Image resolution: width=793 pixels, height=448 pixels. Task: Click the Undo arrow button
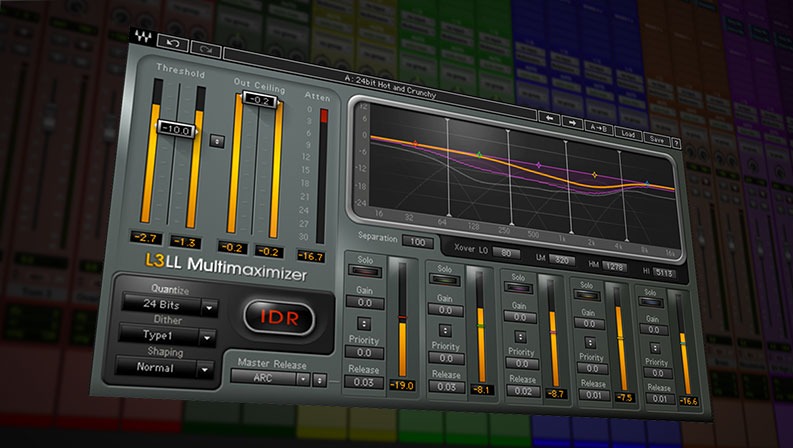(x=172, y=43)
